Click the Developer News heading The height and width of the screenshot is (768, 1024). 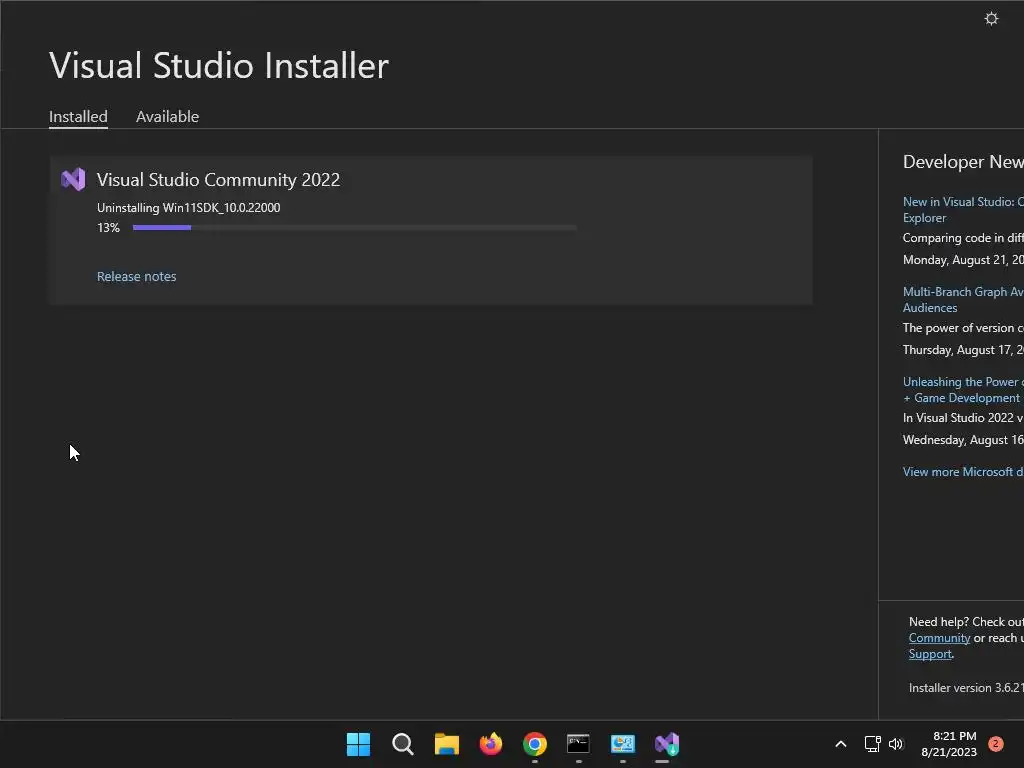tap(963, 162)
